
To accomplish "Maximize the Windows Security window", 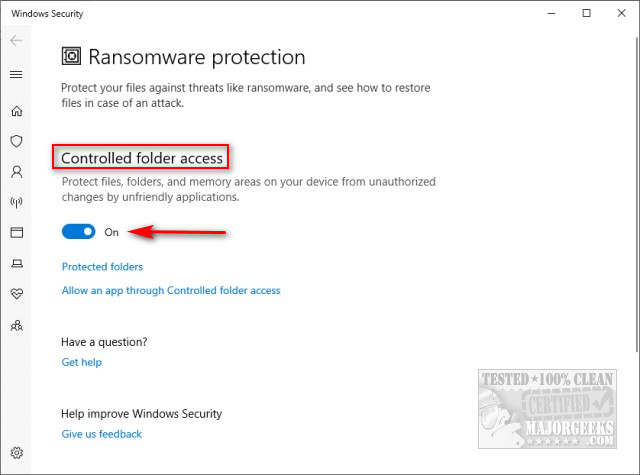I will 587,13.
